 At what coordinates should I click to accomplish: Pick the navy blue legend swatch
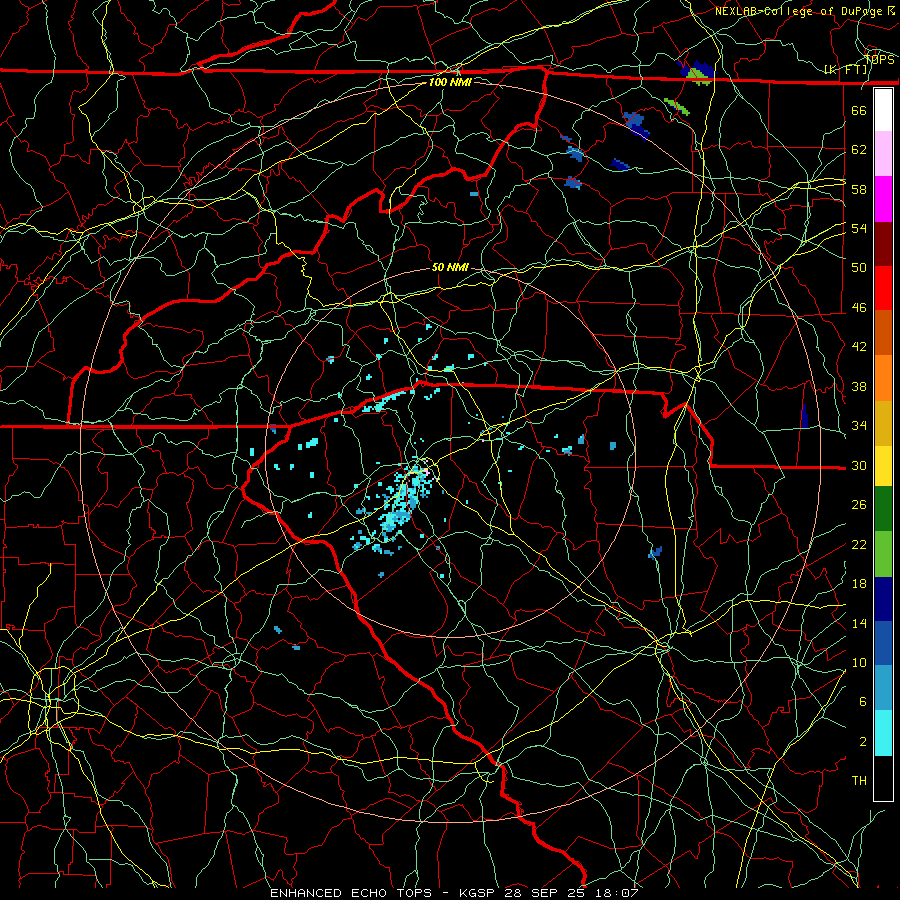[883, 599]
